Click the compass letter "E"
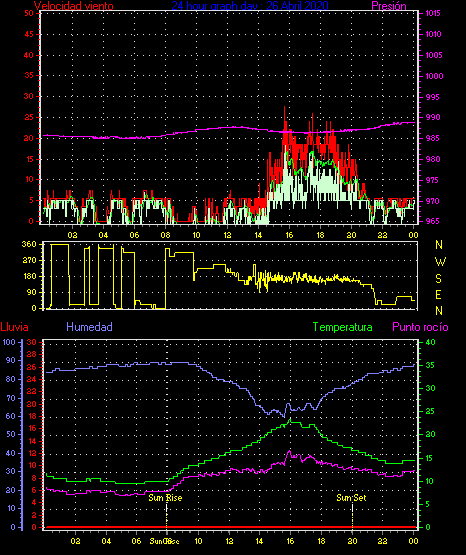466x555 pixels. point(438,295)
